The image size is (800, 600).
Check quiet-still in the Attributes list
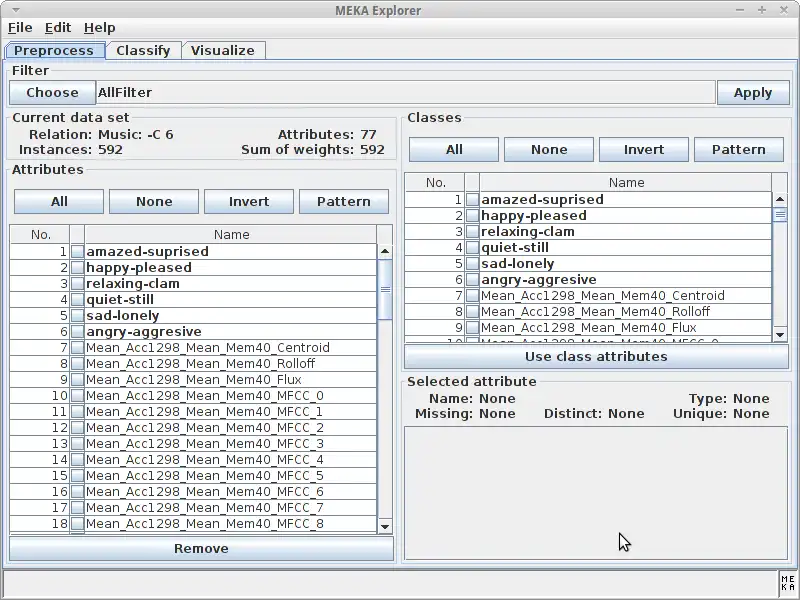(x=77, y=299)
